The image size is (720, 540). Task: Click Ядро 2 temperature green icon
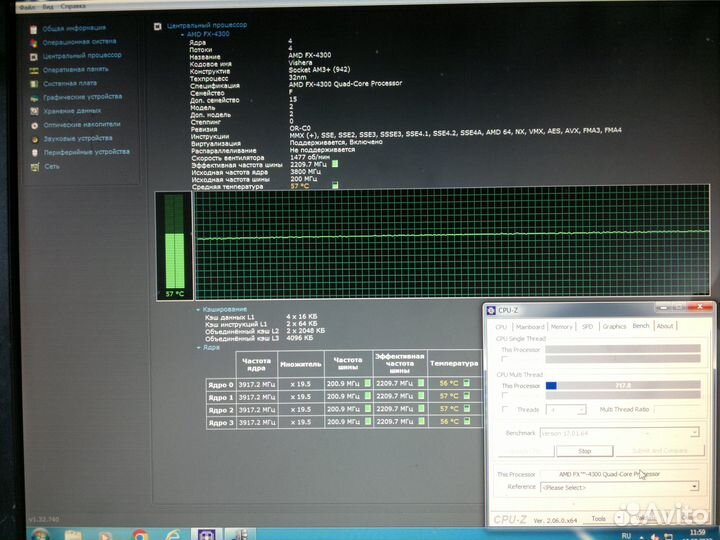[467, 409]
